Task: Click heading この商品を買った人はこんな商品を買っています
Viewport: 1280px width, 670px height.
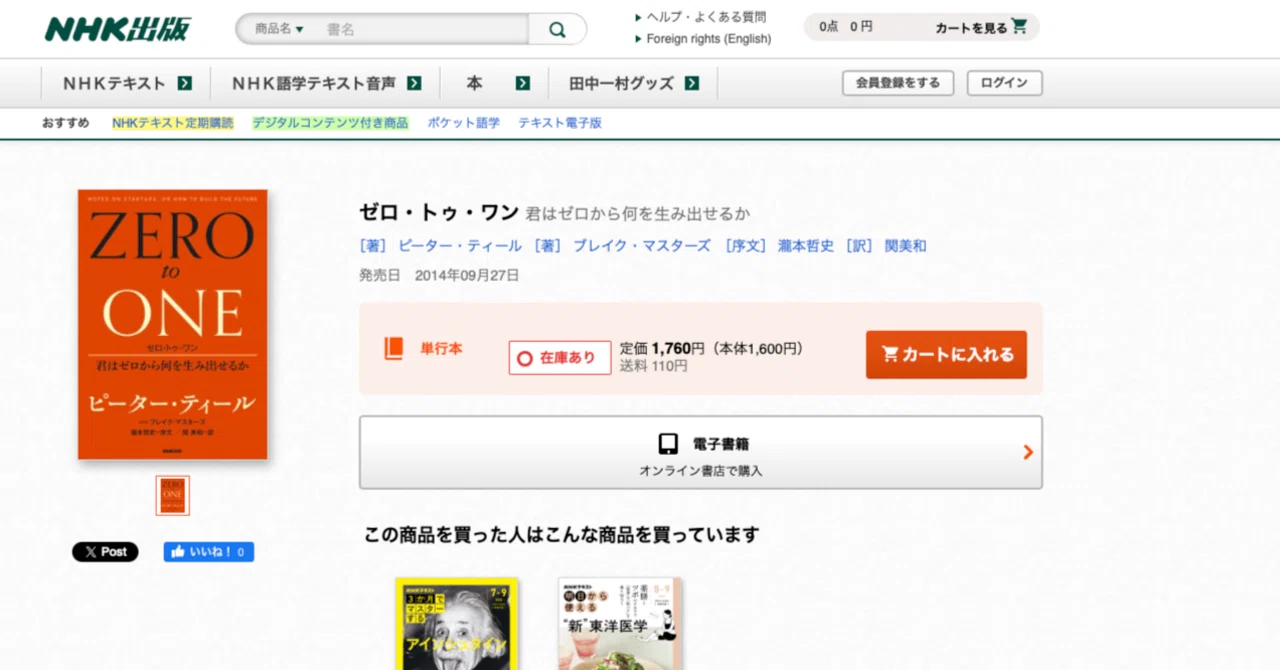Action: coord(561,535)
